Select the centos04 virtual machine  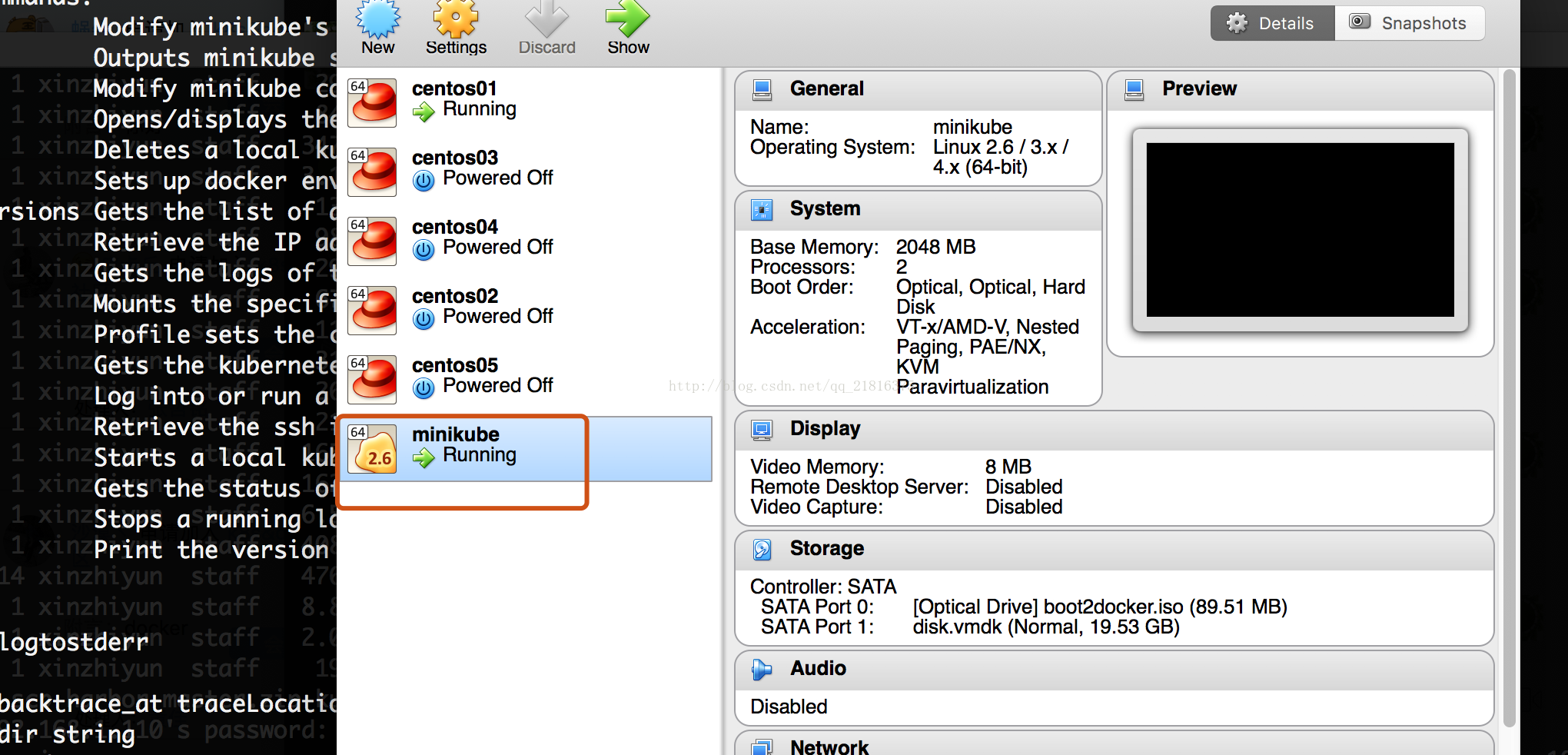tap(525, 241)
